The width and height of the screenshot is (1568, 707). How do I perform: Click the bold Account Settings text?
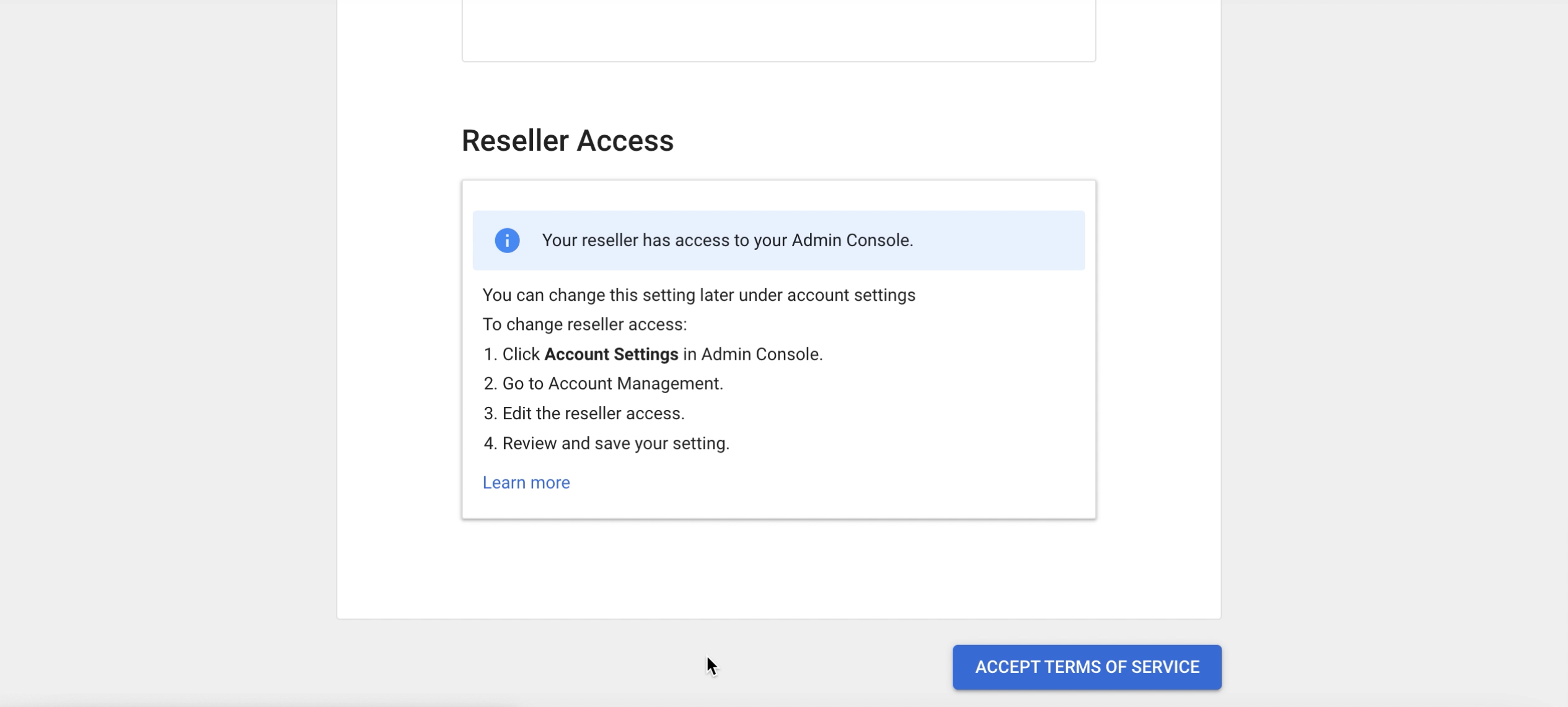(x=611, y=354)
